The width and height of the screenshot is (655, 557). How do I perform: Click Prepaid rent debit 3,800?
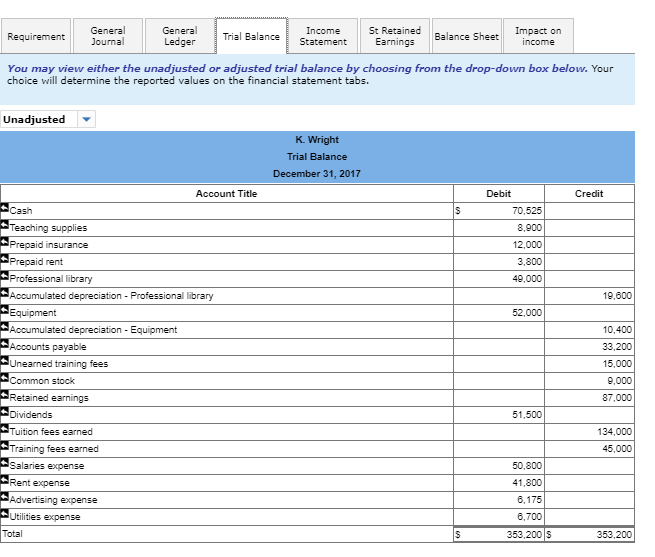click(529, 262)
